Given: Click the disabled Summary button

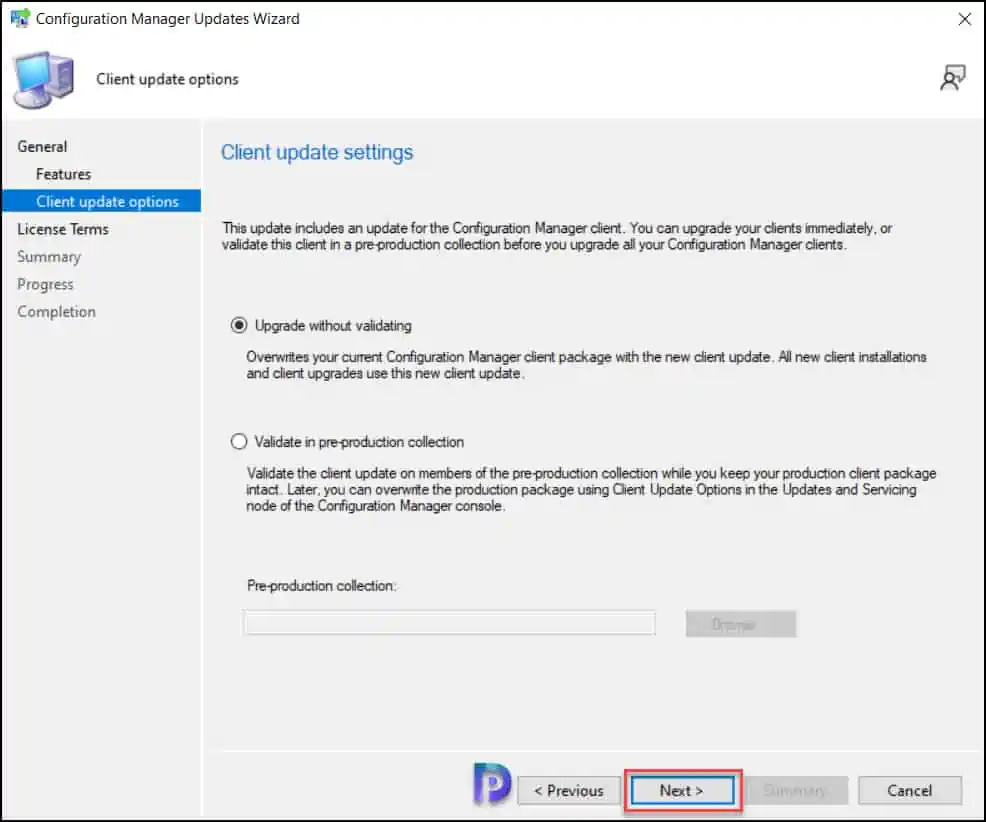Looking at the screenshot, I should coord(794,790).
